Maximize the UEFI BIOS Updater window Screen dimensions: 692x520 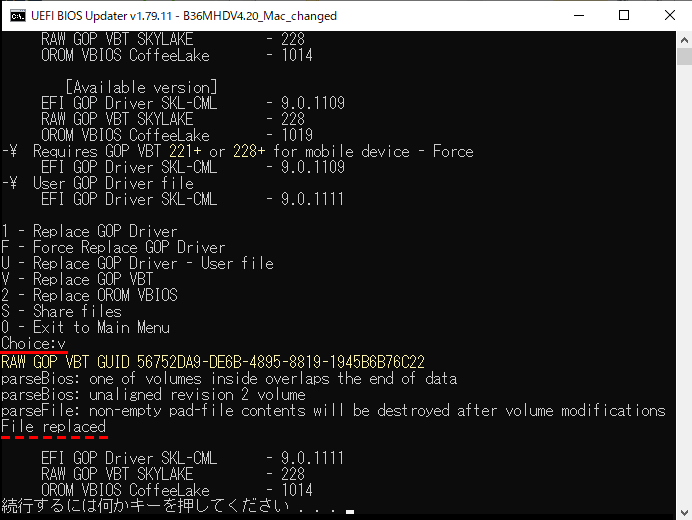click(x=623, y=16)
